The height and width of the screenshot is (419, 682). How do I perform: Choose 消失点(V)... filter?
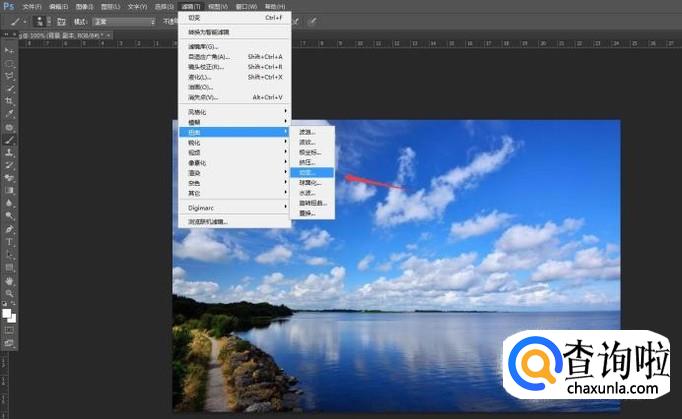[x=234, y=97]
